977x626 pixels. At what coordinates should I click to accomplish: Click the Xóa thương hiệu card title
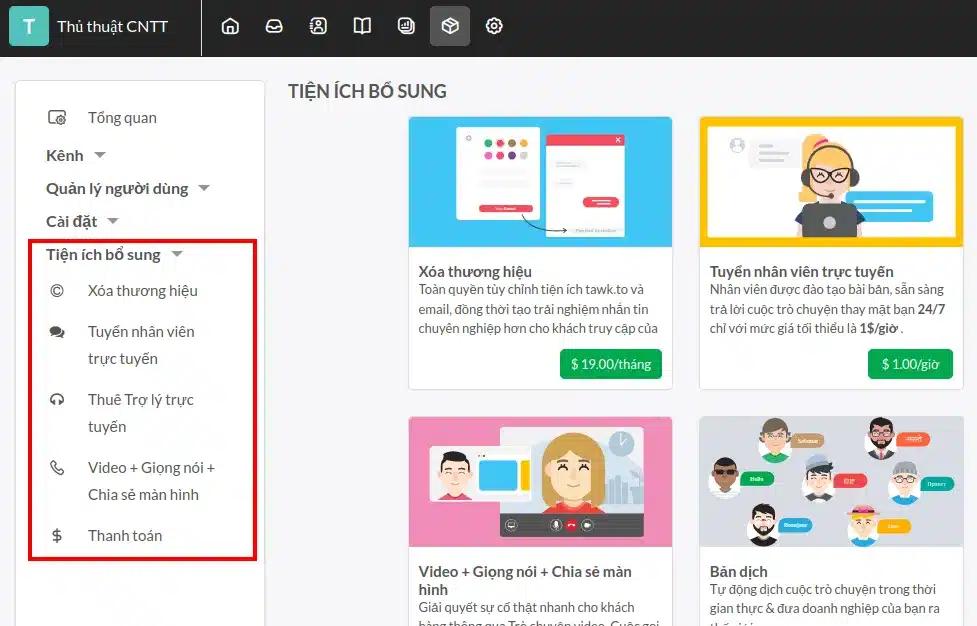475,272
